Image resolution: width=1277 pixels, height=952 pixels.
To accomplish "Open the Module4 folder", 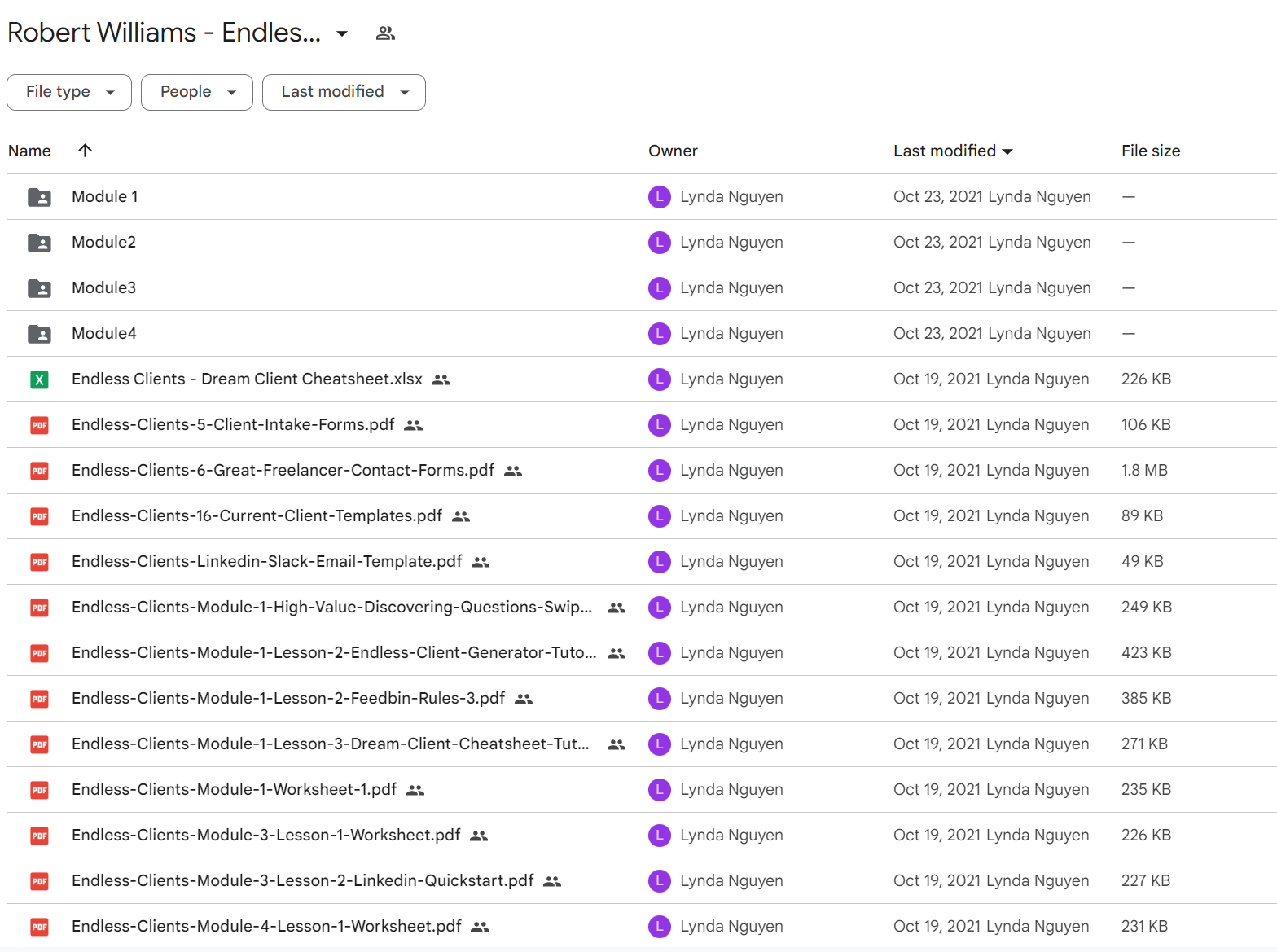I will [103, 333].
